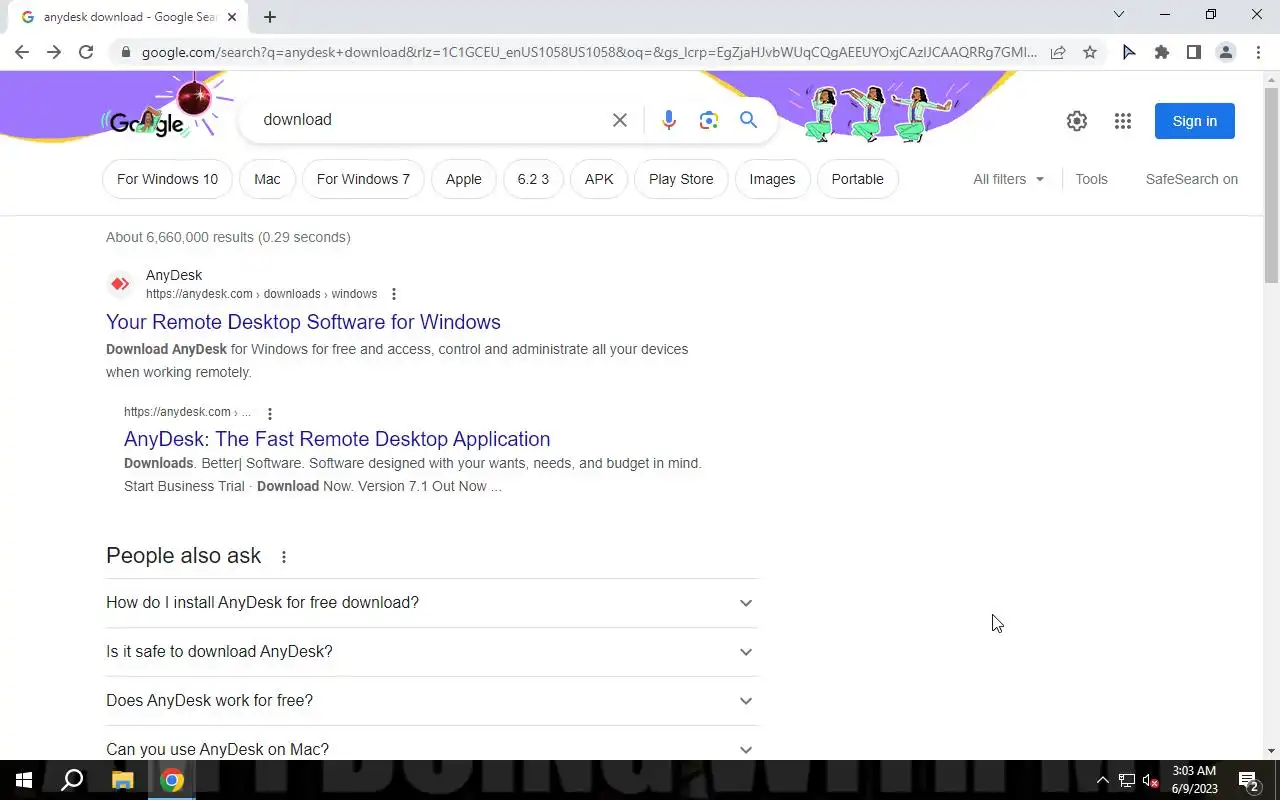Viewport: 1280px width, 800px height.
Task: Click the anydesk.com downloads windows URL
Action: point(261,294)
